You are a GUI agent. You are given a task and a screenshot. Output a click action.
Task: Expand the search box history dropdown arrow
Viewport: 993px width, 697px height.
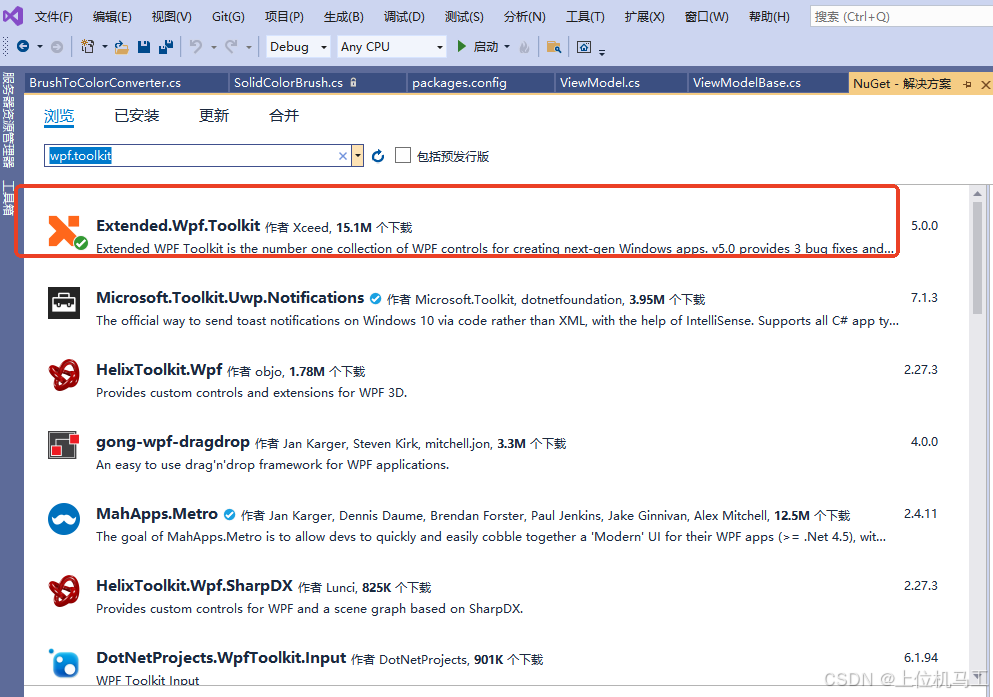pyautogui.click(x=358, y=156)
